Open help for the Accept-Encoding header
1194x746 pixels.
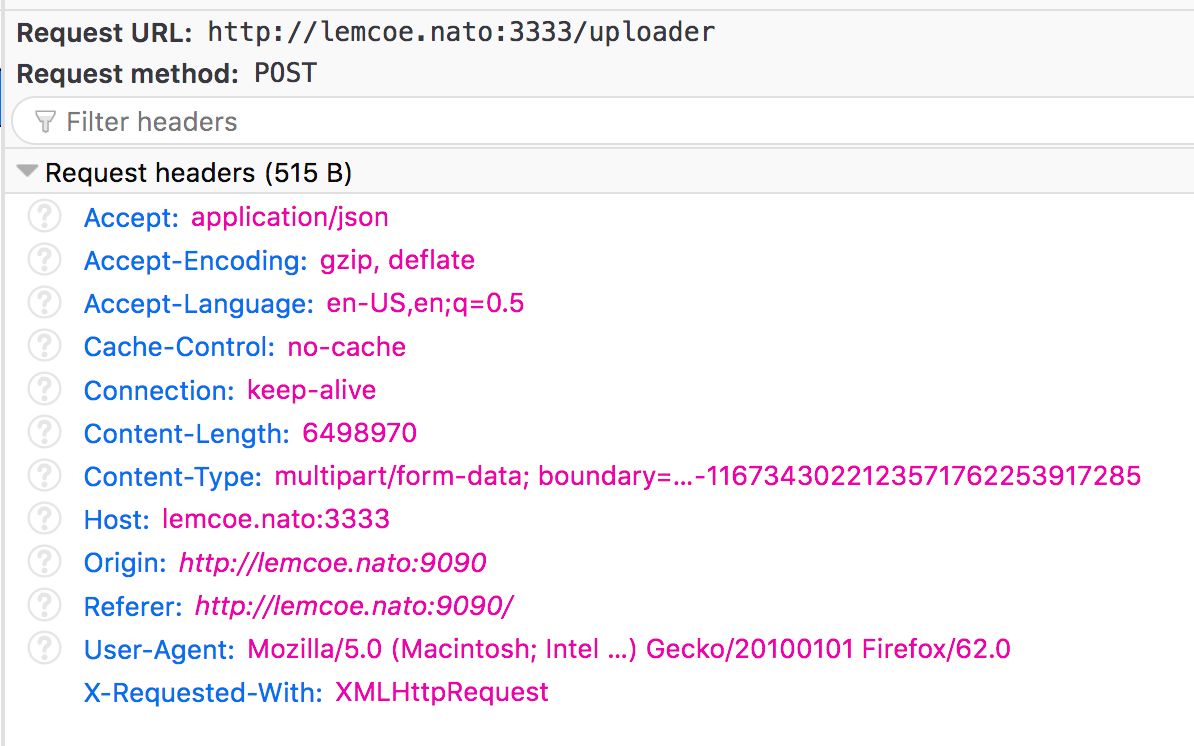(x=44, y=260)
